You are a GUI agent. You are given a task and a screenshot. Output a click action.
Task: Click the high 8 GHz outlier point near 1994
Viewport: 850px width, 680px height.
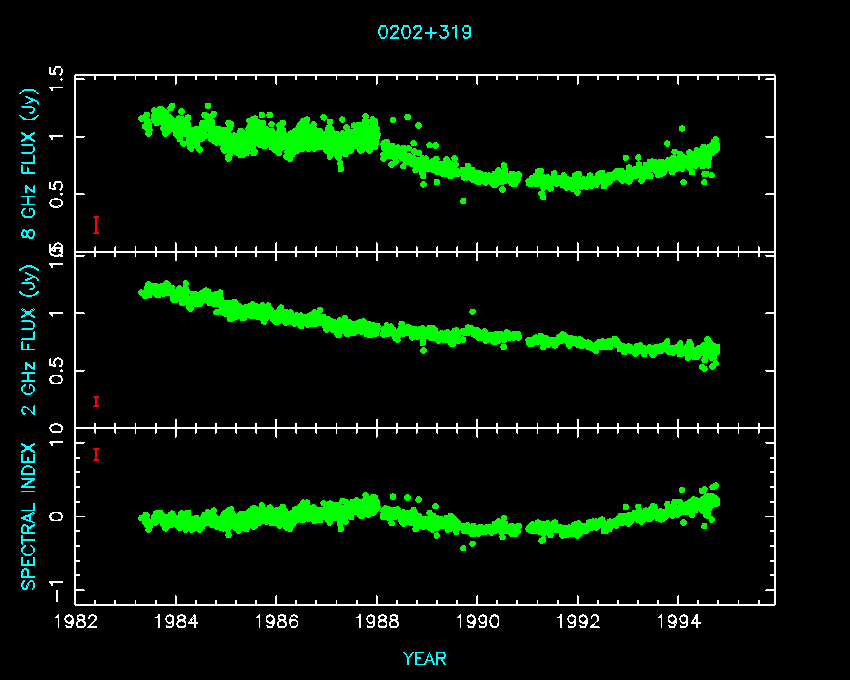[x=682, y=129]
